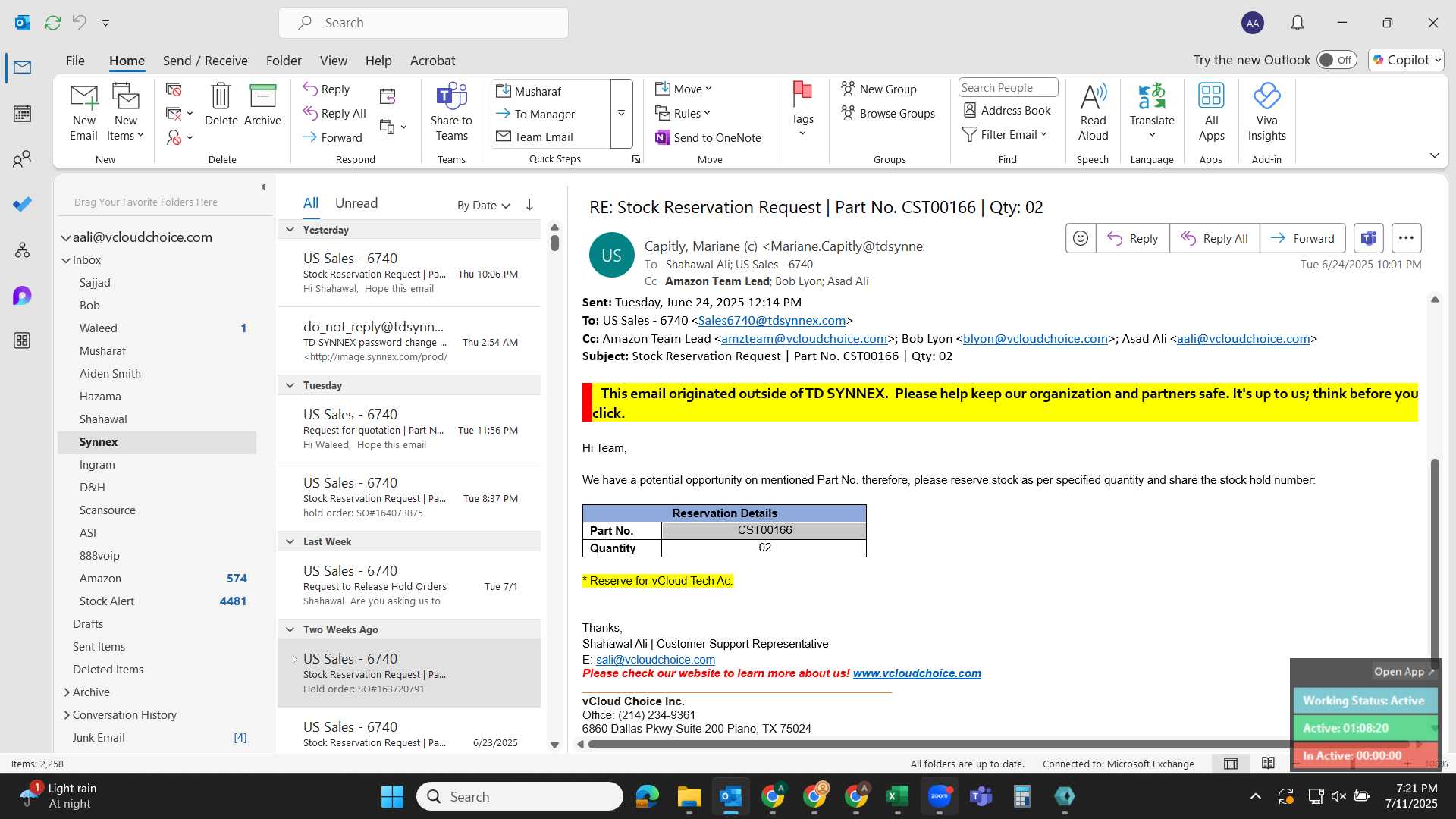Open Outlook apps icon in left bar
Image resolution: width=1456 pixels, height=819 pixels.
[22, 340]
